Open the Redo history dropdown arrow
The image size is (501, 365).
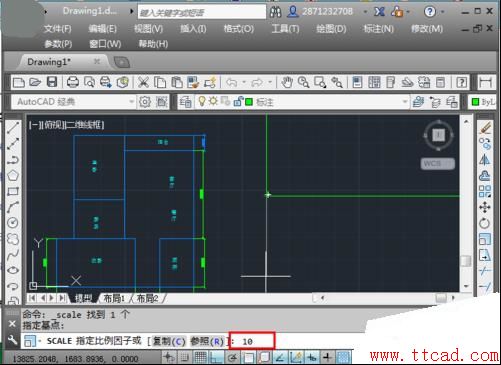coord(270,82)
